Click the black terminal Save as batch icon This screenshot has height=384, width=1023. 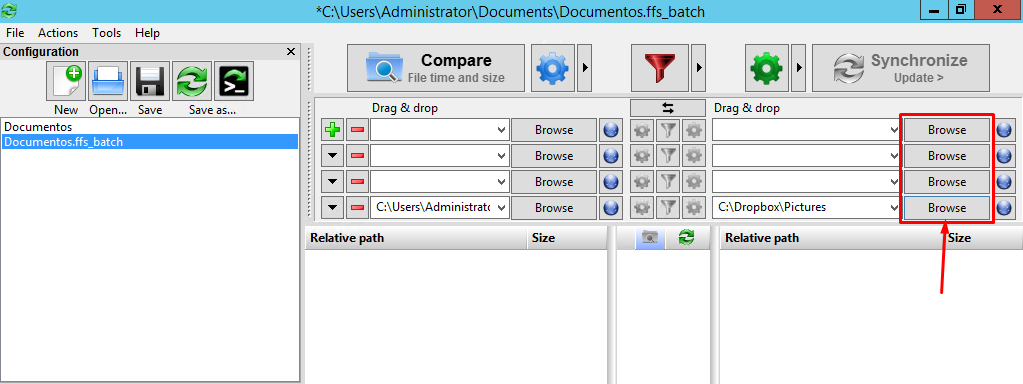[x=234, y=81]
